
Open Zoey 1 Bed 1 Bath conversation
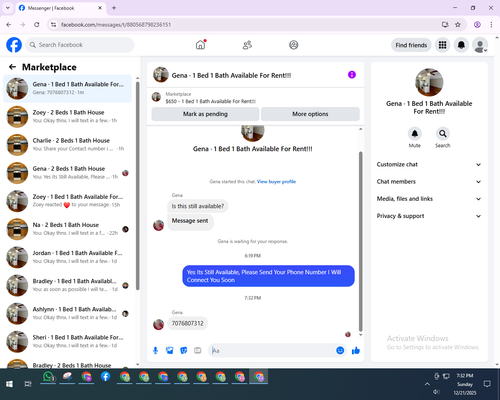click(x=67, y=201)
